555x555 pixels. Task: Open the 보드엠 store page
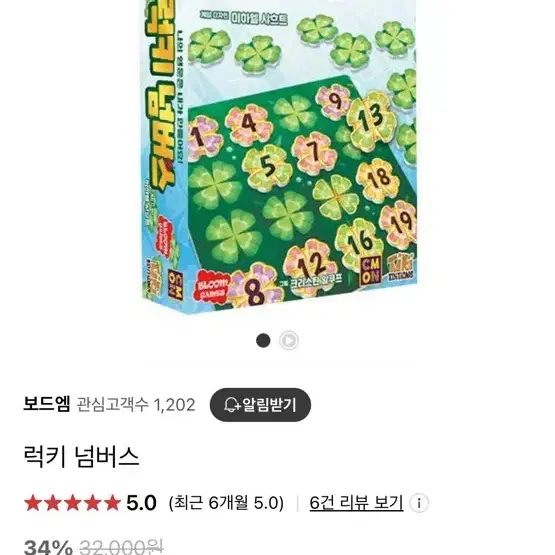(x=47, y=404)
